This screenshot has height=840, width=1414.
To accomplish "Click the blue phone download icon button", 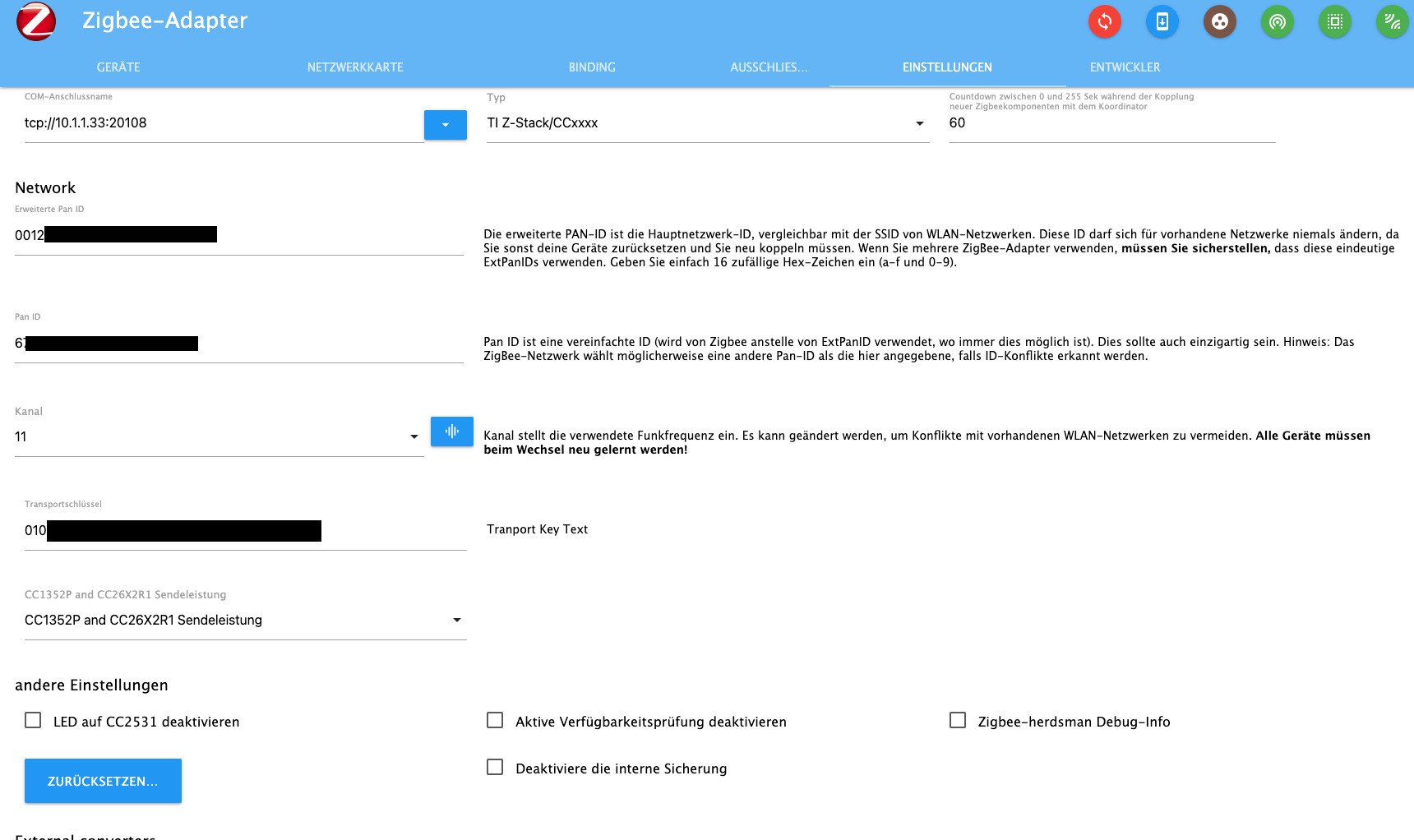I will [x=1162, y=21].
